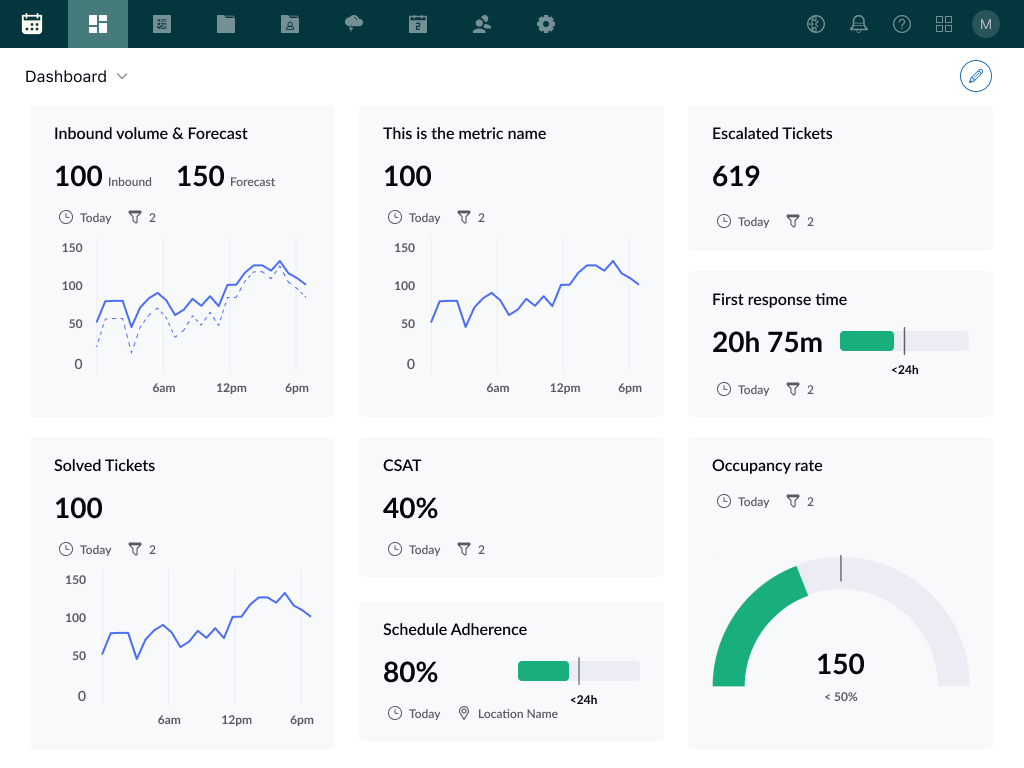The width and height of the screenshot is (1024, 768).
Task: Click the pencil edit dashboard button
Action: point(976,76)
